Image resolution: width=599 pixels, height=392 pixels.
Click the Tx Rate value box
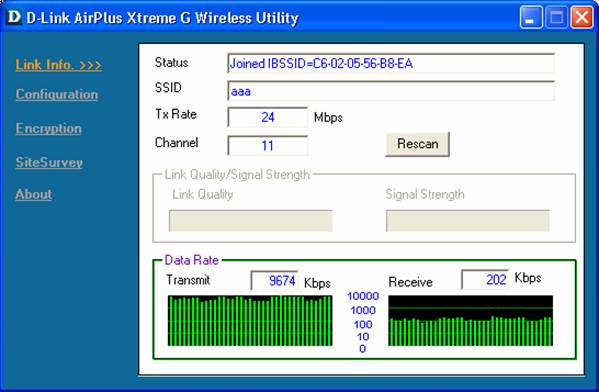[267, 117]
